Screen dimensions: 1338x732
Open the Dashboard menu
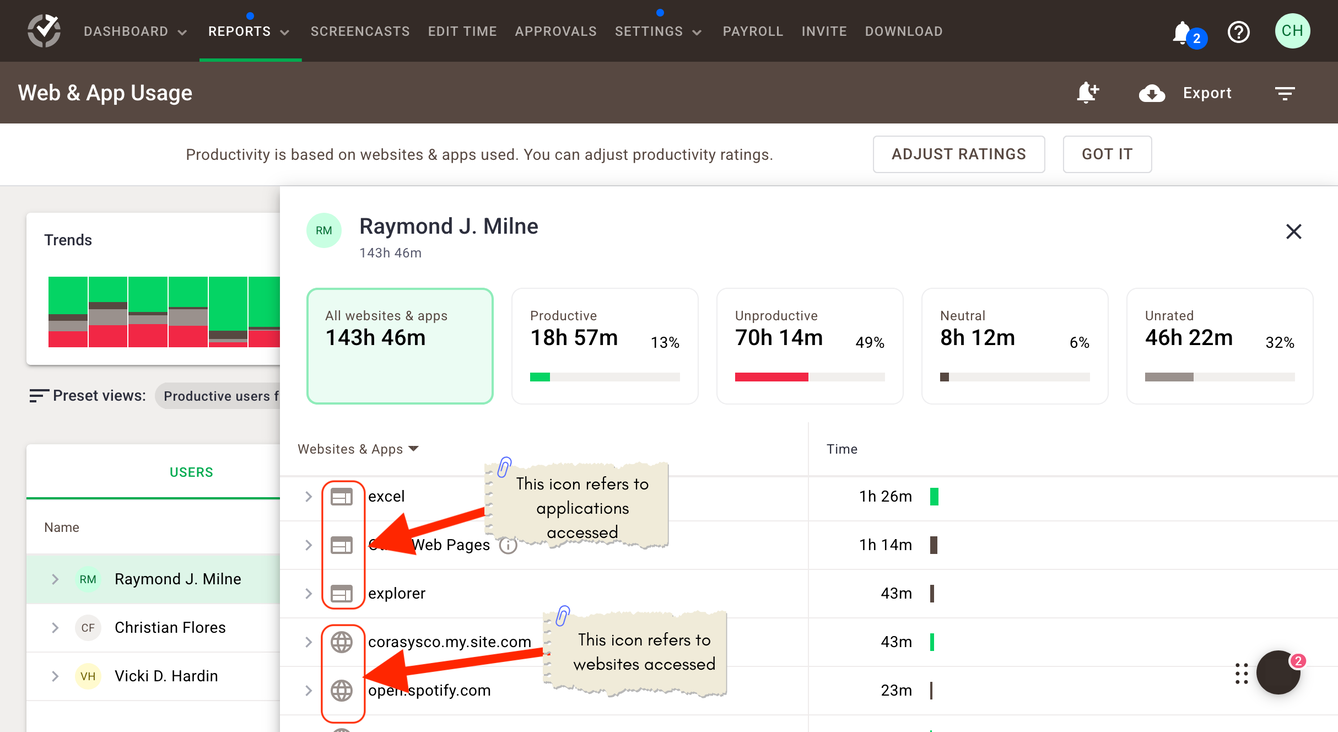pos(135,31)
